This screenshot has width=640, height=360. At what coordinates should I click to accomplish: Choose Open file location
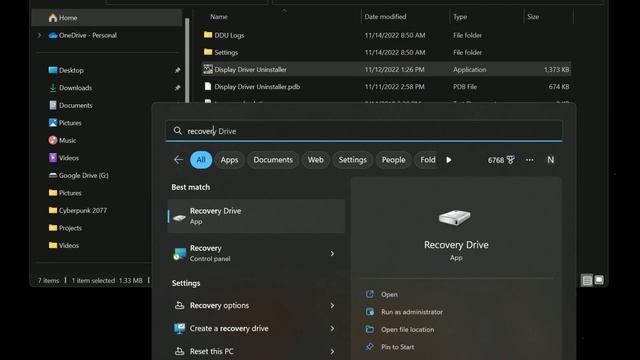pos(407,329)
